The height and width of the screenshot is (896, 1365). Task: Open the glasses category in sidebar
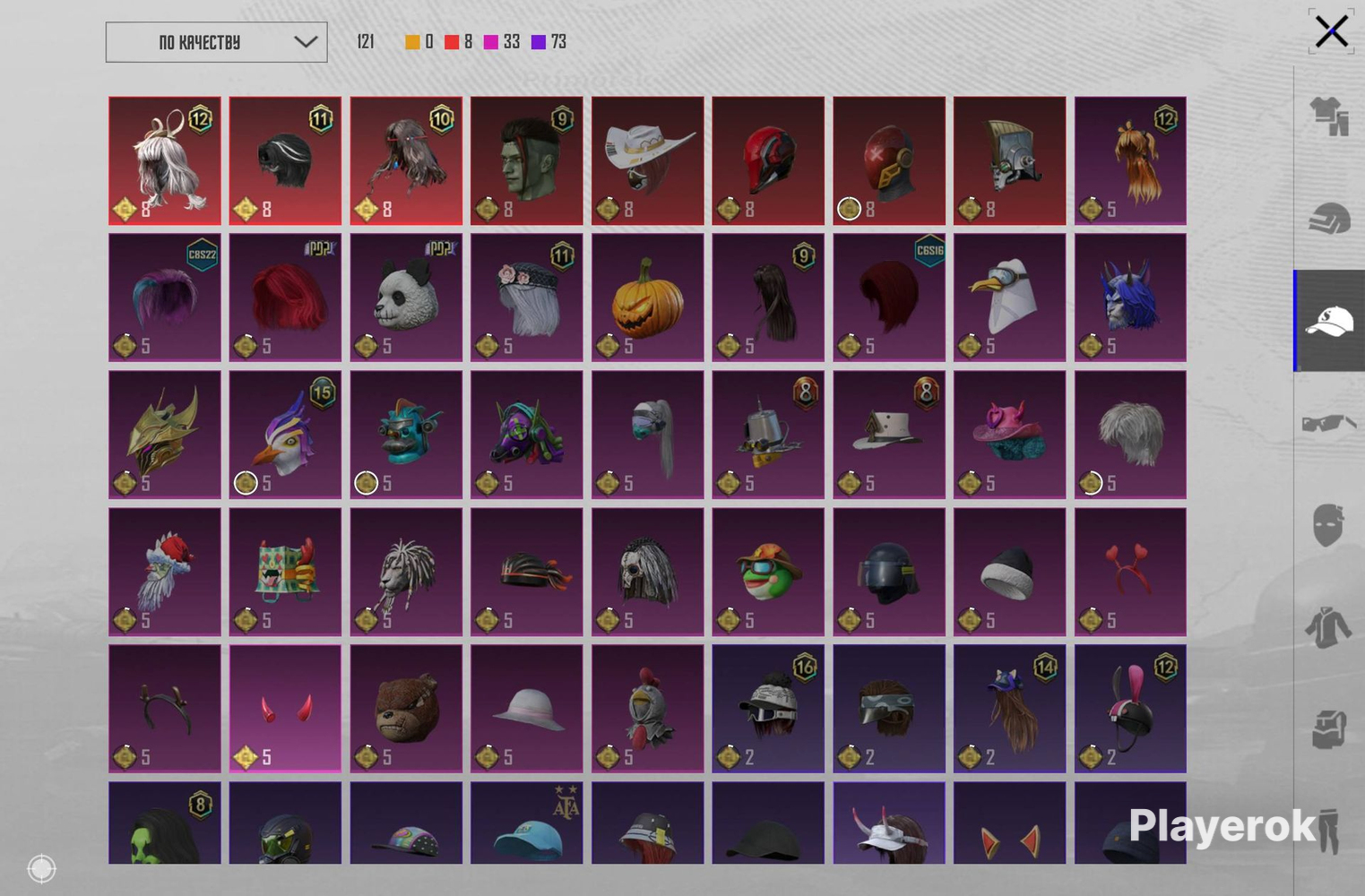(1329, 422)
